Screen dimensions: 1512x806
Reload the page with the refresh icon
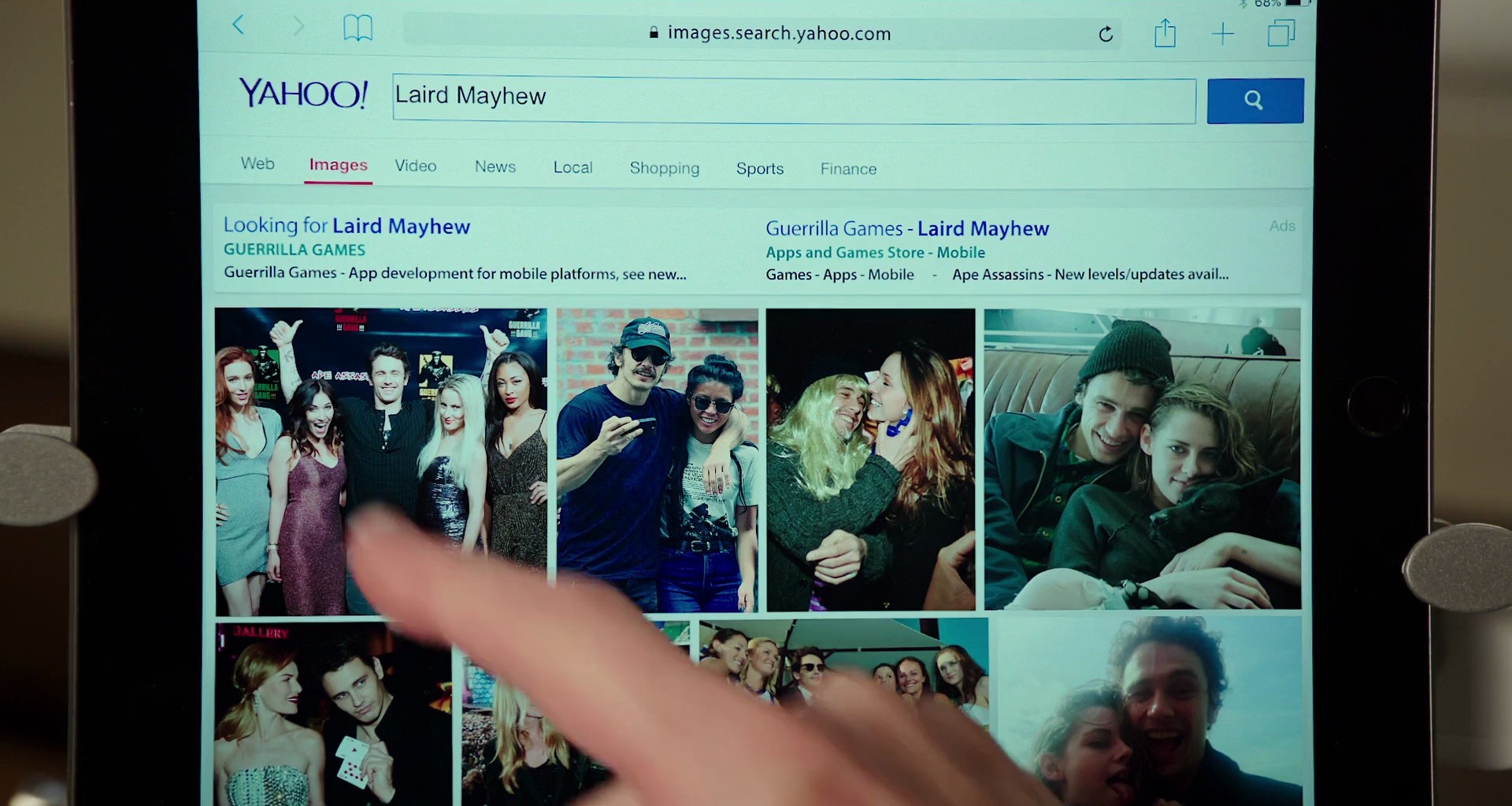pos(1106,34)
